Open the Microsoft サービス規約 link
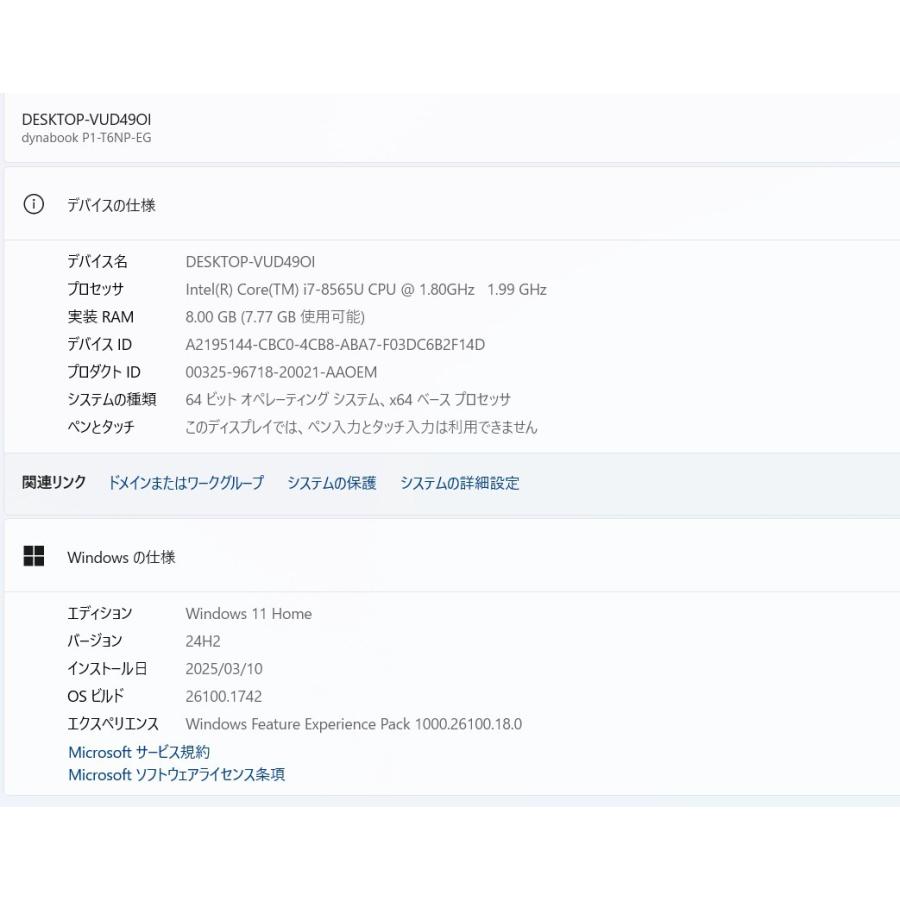Screen dimensions: 900x900 (139, 752)
